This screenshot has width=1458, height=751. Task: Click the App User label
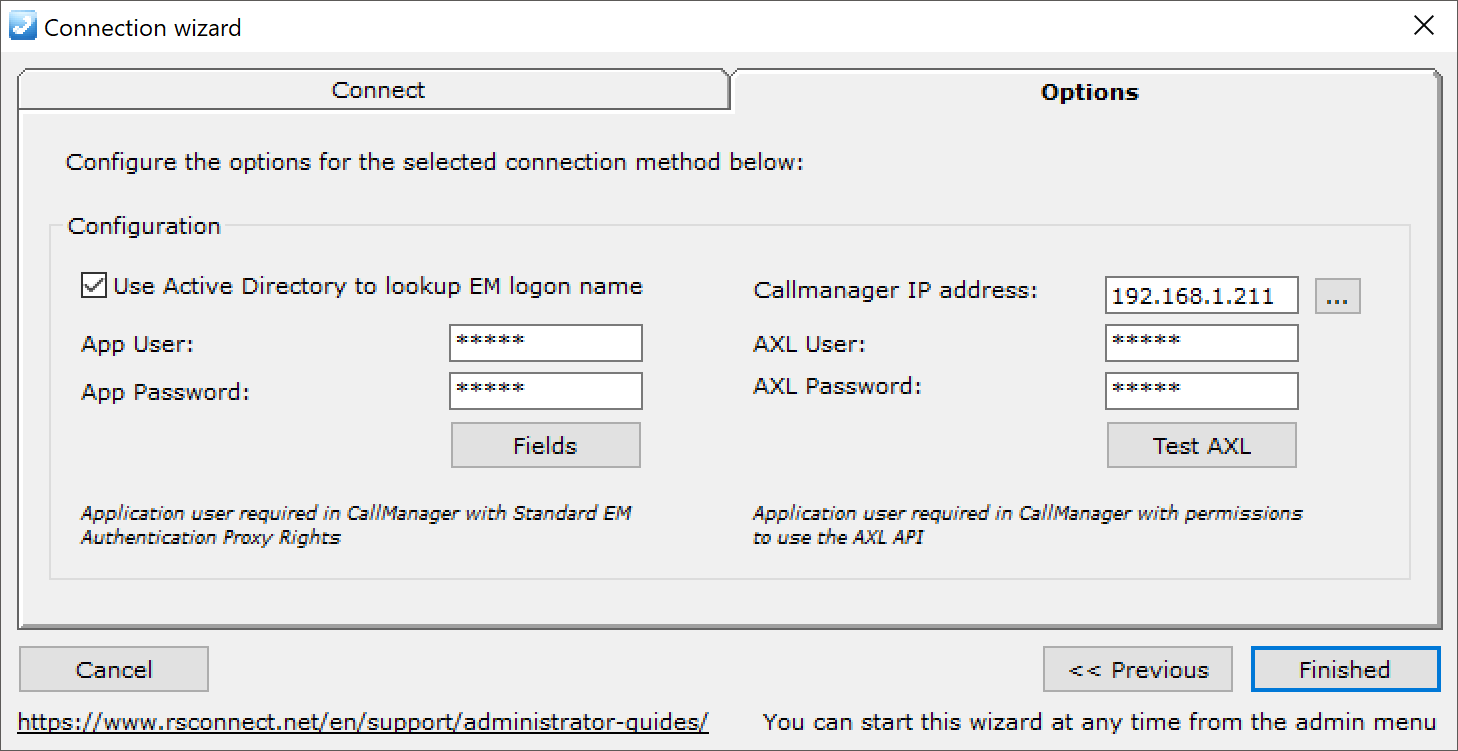137,344
